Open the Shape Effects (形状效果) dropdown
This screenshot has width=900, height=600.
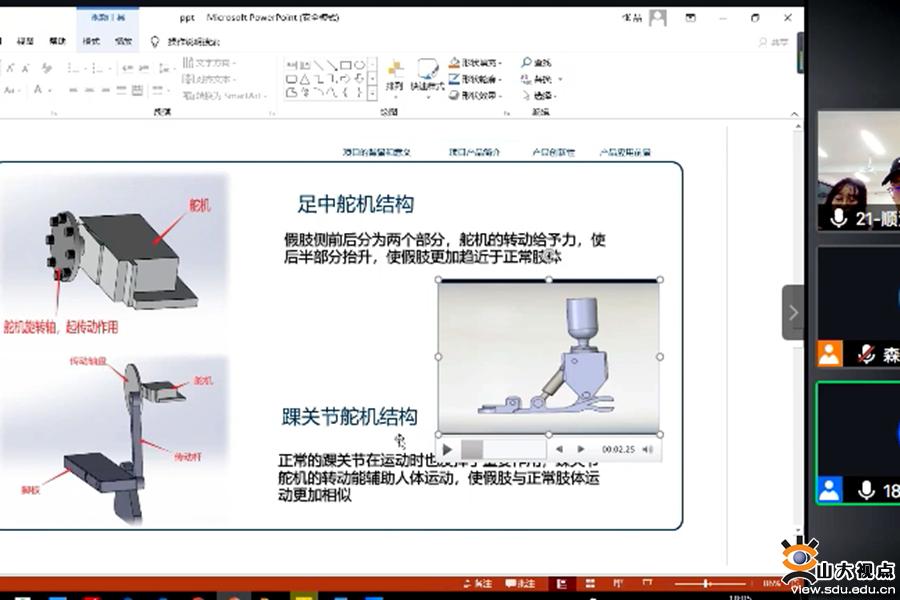click(x=477, y=96)
